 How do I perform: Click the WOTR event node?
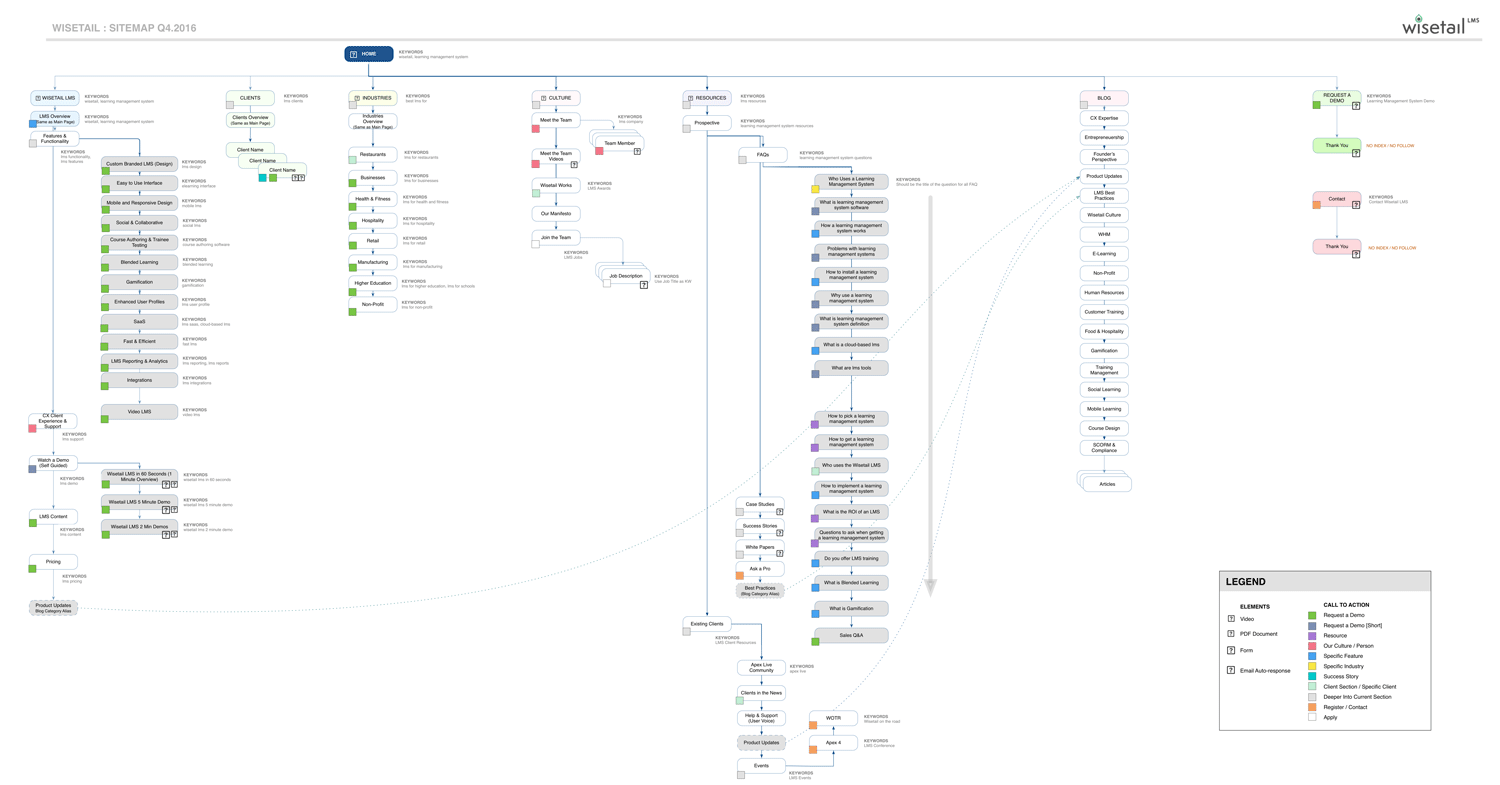coord(833,717)
